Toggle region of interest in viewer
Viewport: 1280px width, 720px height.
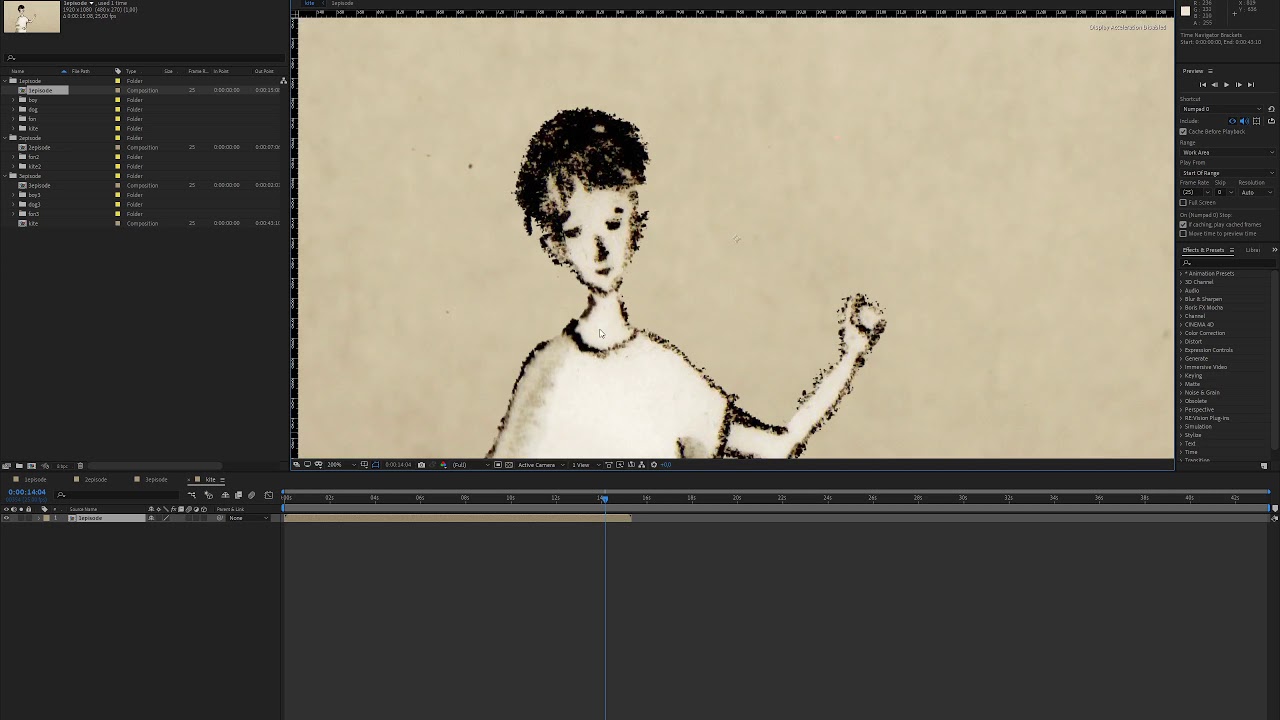(x=498, y=465)
